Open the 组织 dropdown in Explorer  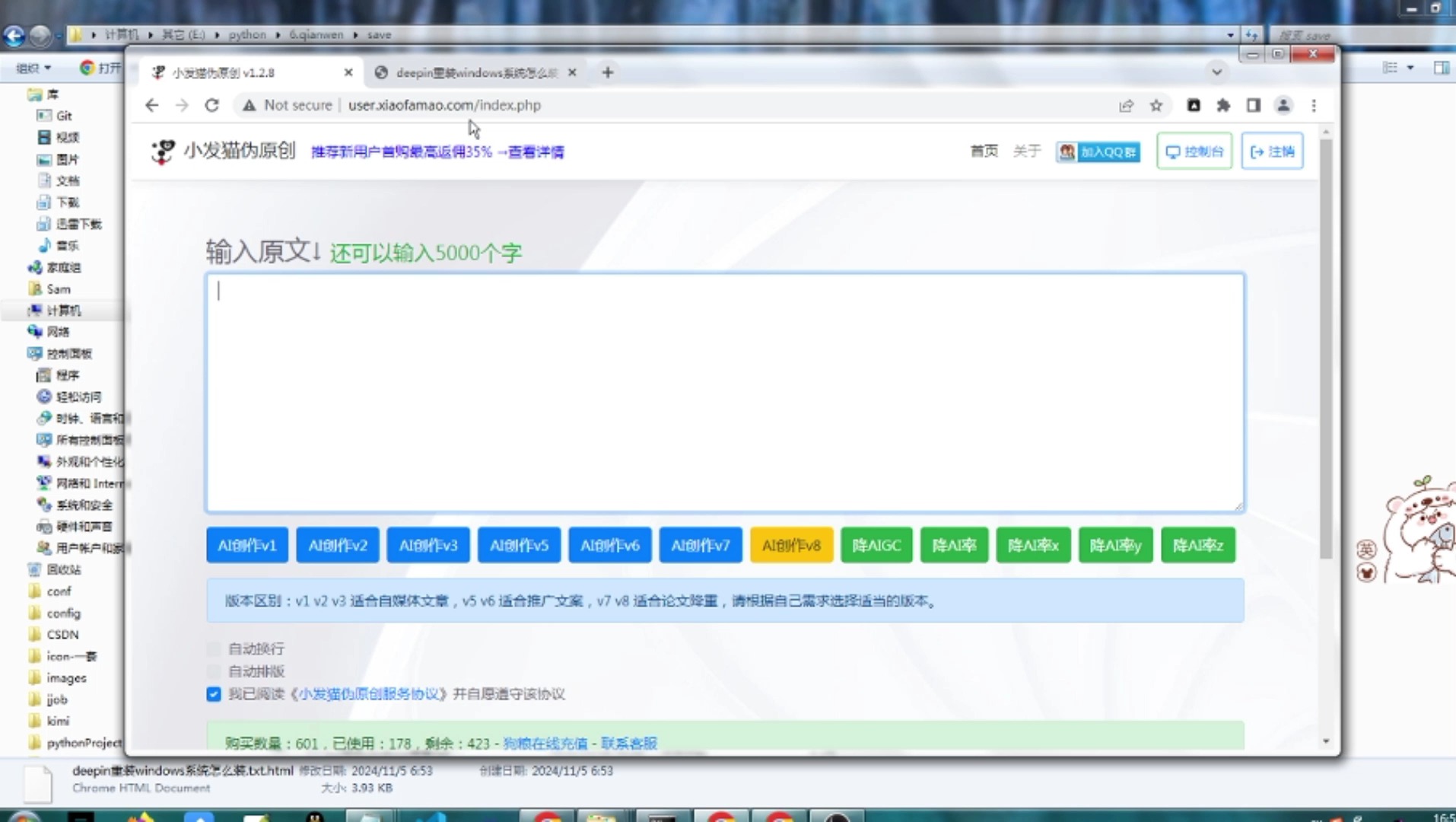point(33,68)
